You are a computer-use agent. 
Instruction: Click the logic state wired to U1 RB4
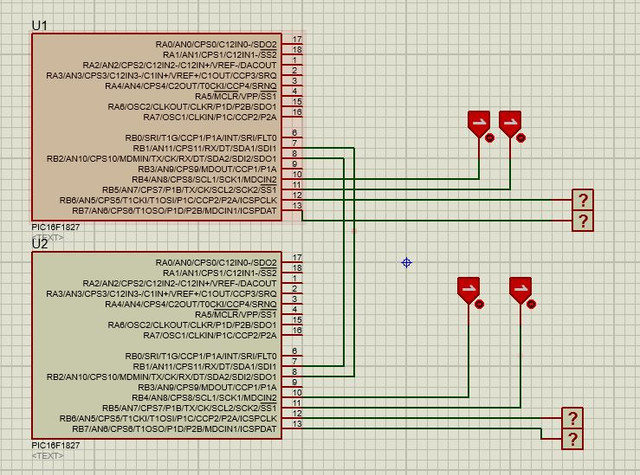coord(479,124)
